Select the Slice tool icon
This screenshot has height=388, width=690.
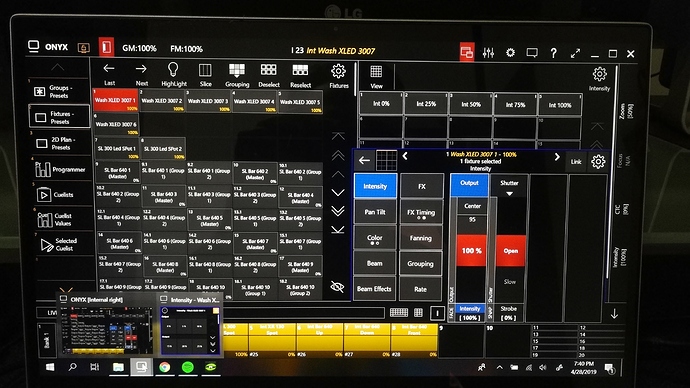tap(205, 70)
